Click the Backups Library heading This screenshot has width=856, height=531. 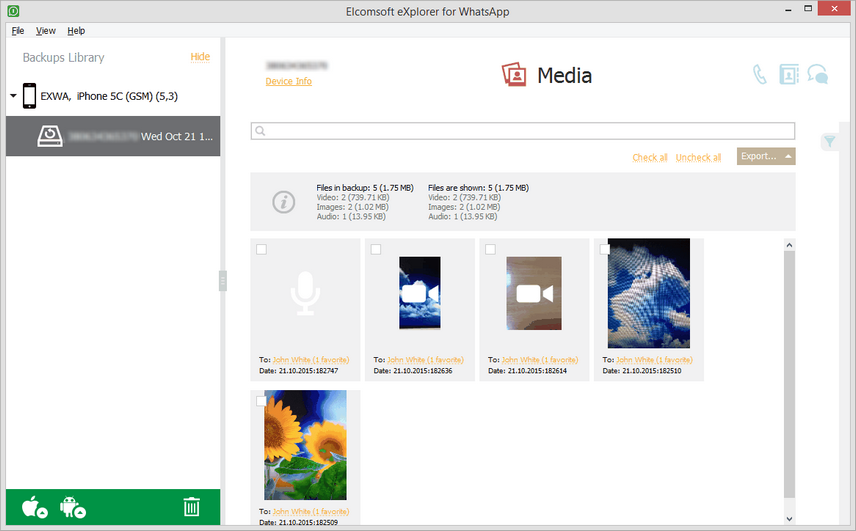[x=63, y=57]
